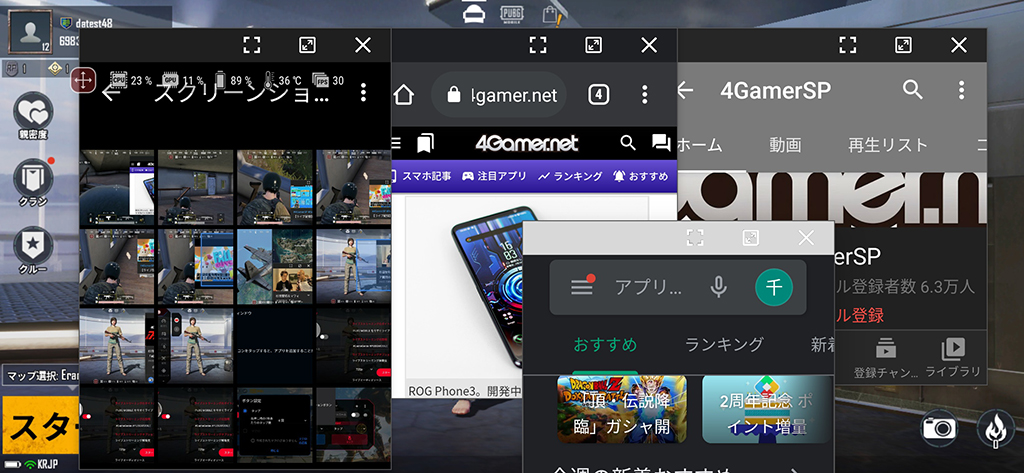
Task: Open 登録チャン… subscriptions in YouTube
Action: [x=886, y=358]
